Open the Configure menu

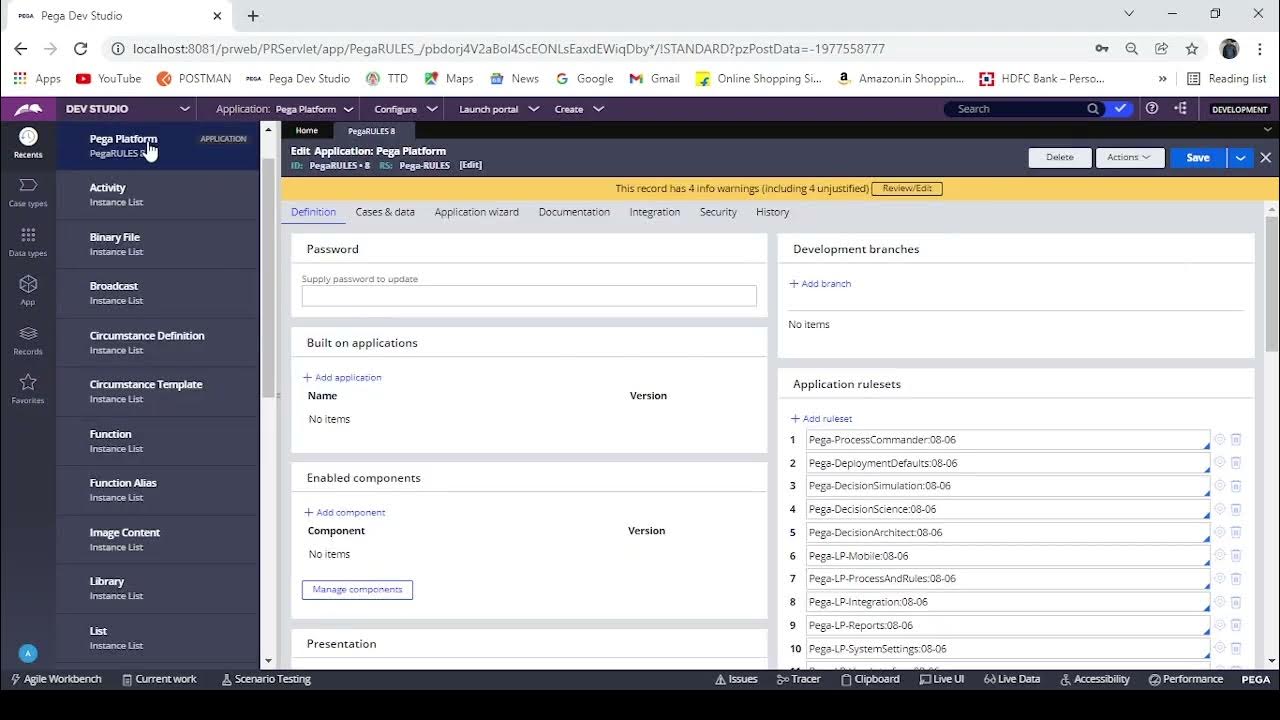(x=405, y=109)
